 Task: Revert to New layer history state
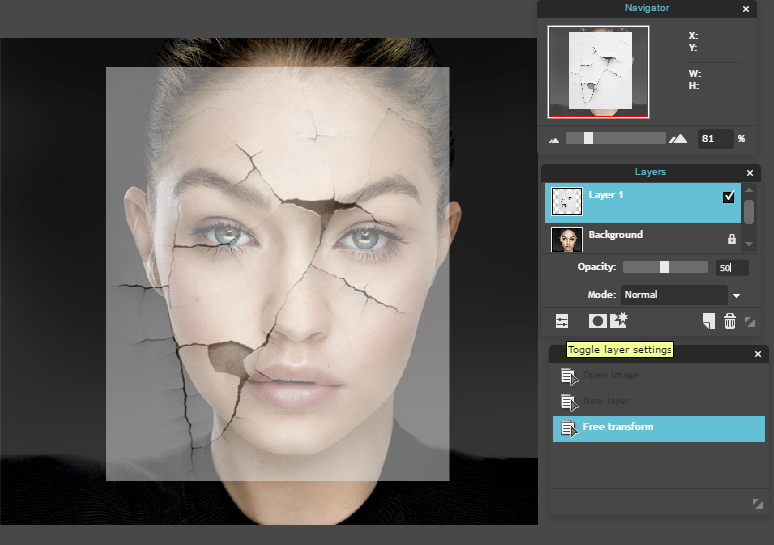[658, 402]
